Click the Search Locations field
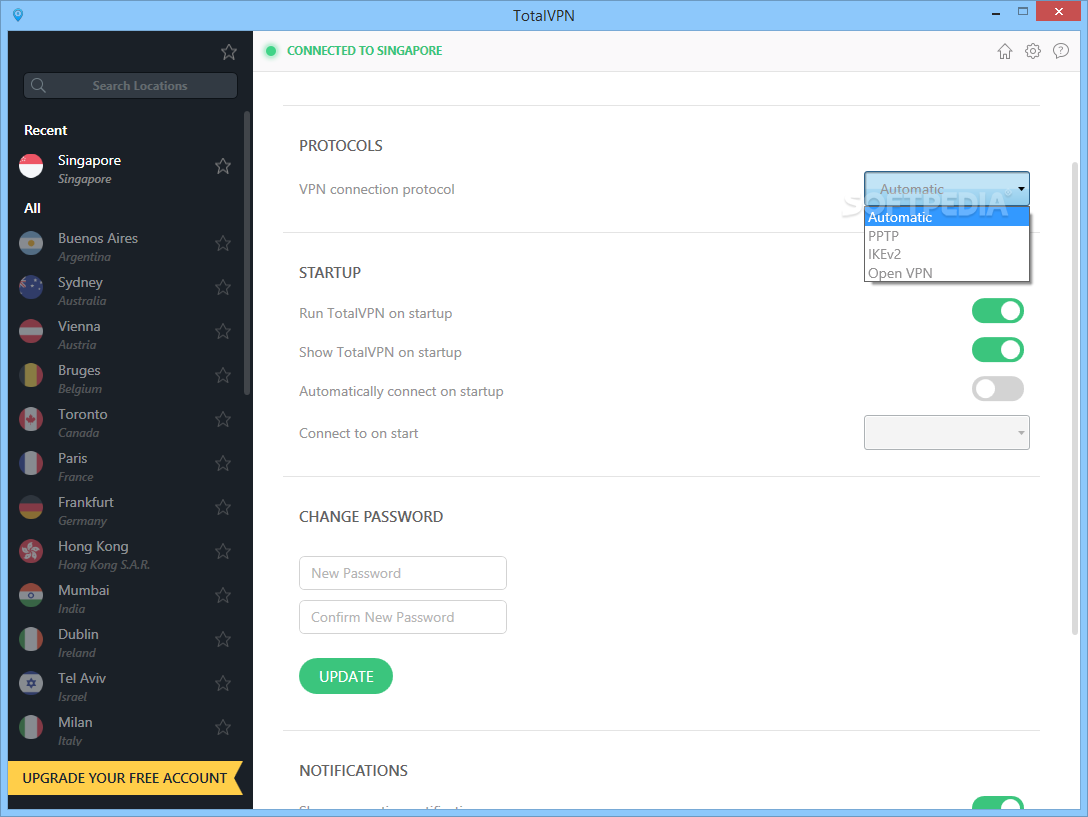Screen dimensions: 1088x817 point(130,85)
